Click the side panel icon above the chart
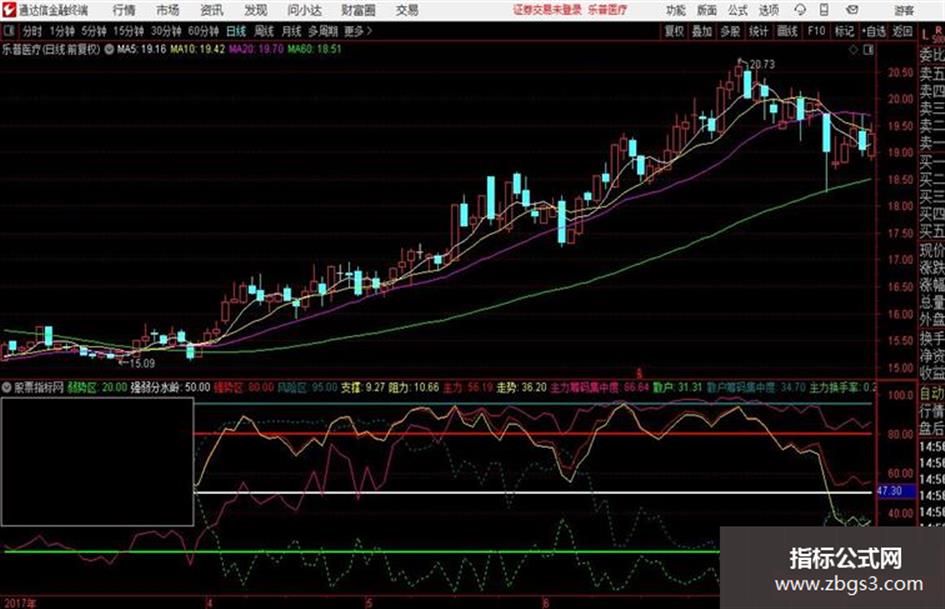Viewport: 945px width, 609px height. tap(868, 50)
